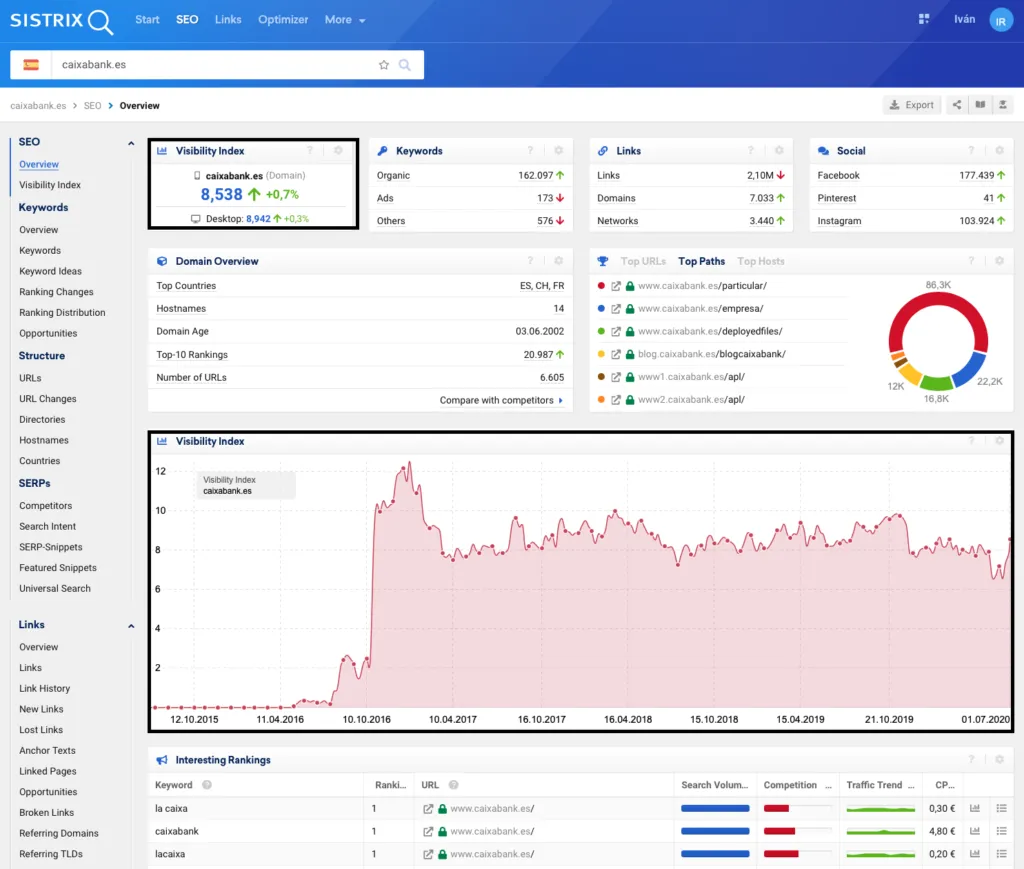The image size is (1024, 869).
Task: Open external link icon for /particular/ path
Action: [616, 286]
